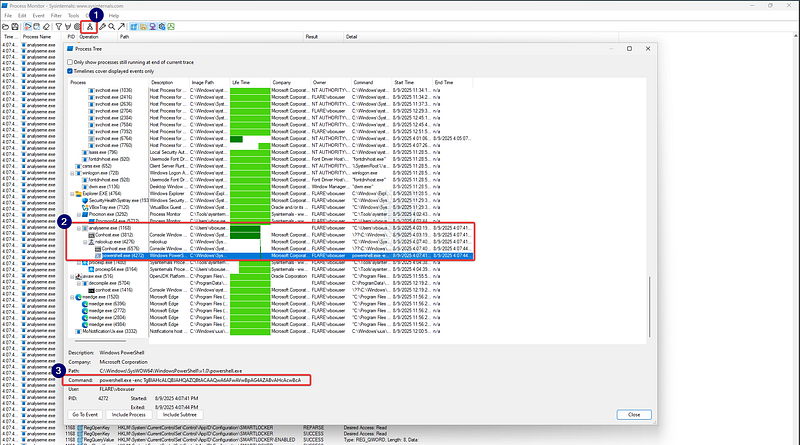Toggle Show File System Activity icon
Viewport: 800px width, 445px height.
point(143,27)
